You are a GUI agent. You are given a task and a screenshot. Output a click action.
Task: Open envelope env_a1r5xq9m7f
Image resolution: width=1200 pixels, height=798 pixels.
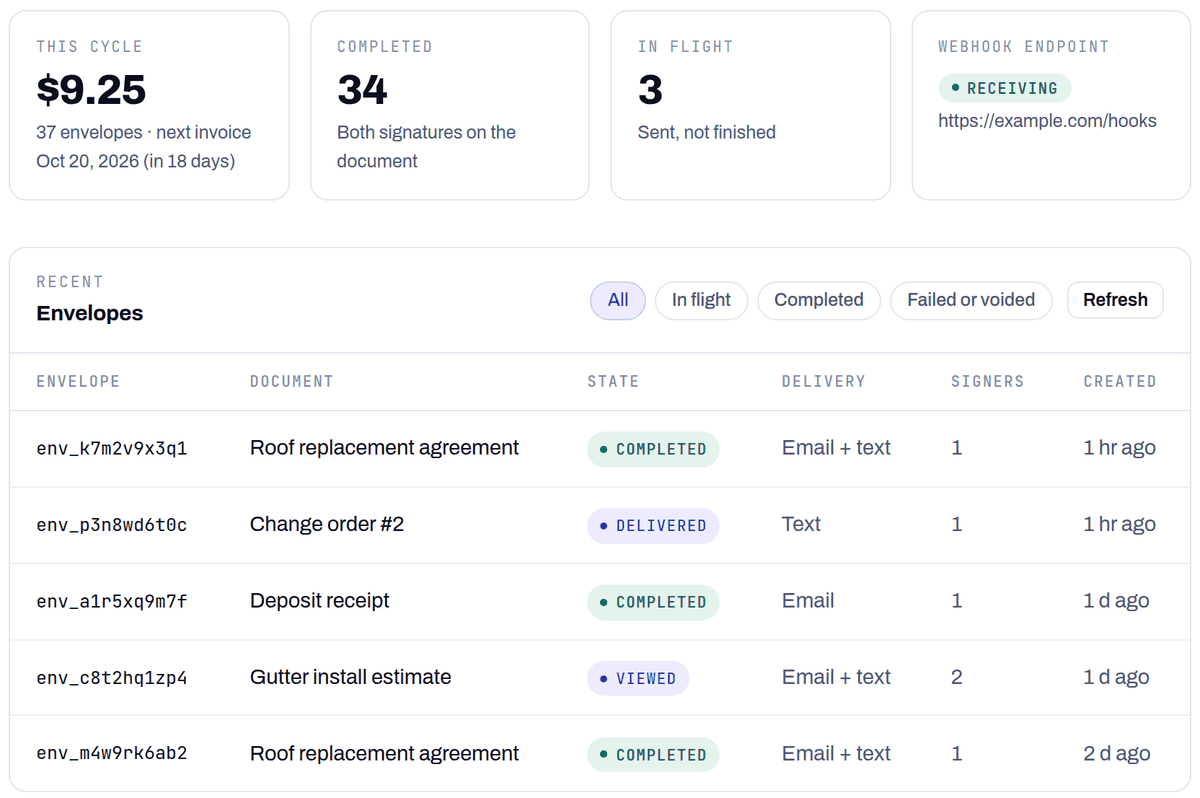pos(112,602)
